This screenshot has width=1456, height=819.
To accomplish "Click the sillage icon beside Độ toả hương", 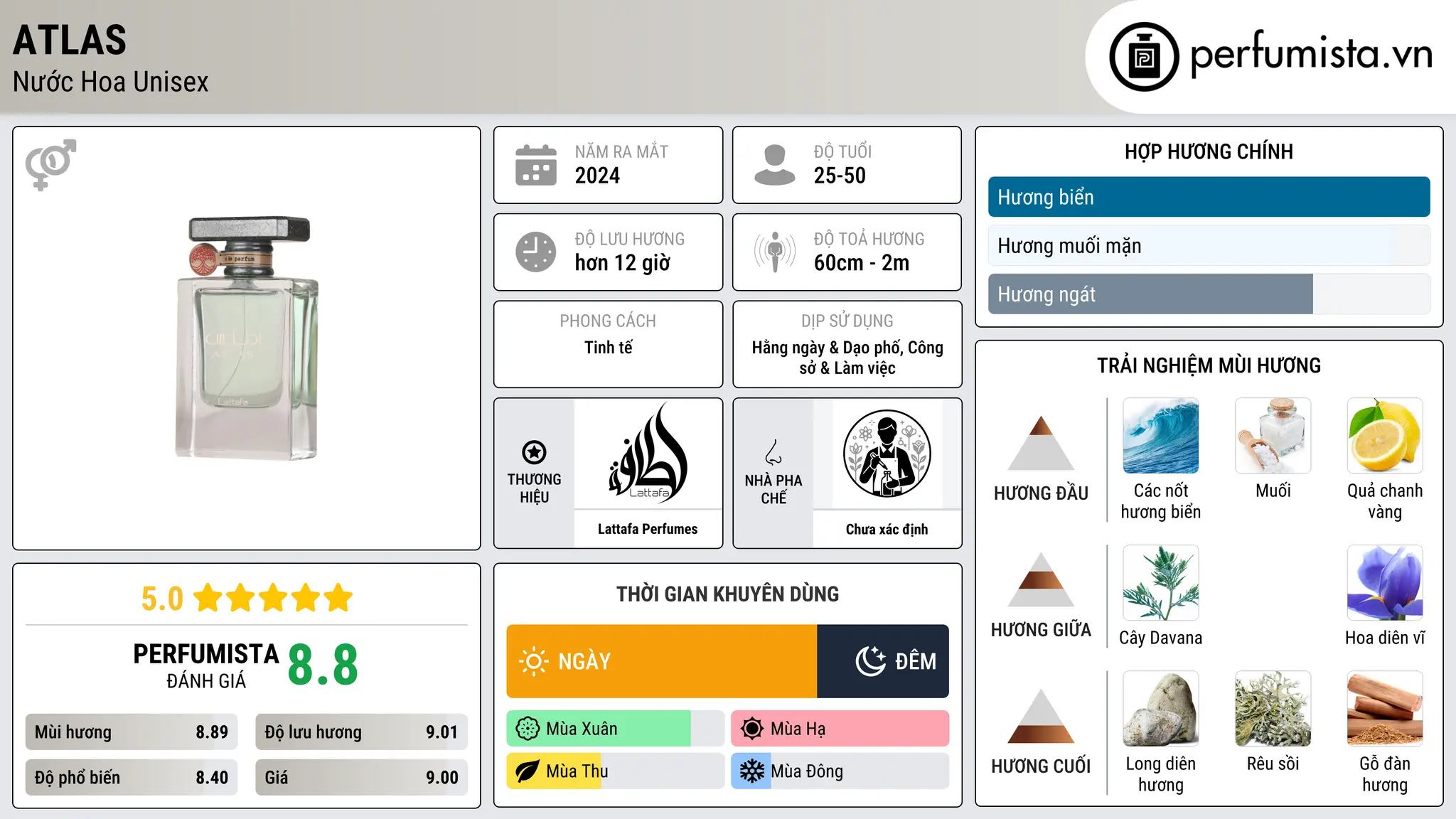I will [x=774, y=252].
